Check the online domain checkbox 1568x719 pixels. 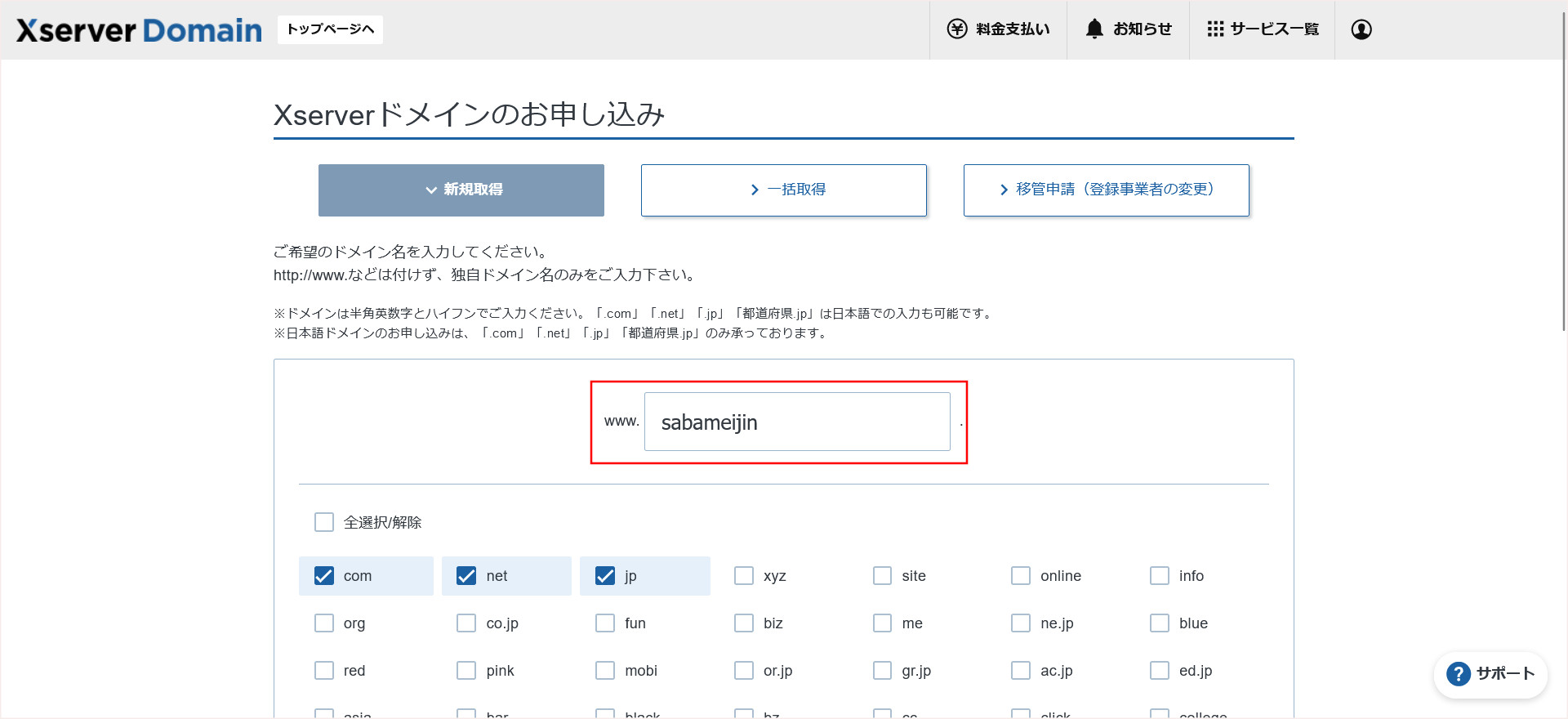coord(1021,576)
